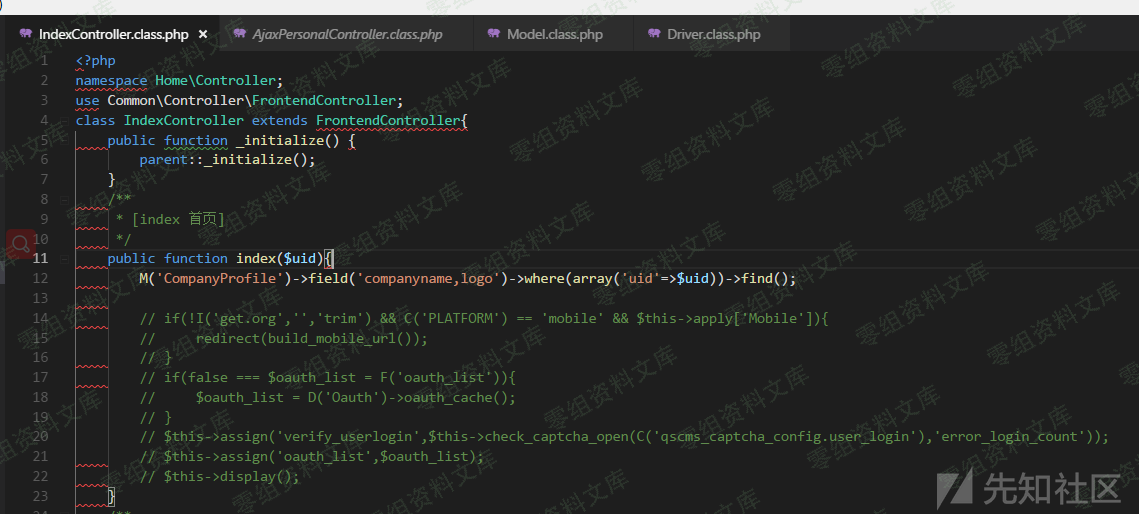
Task: Click the parent::_initialize() call on line 6
Action: coord(227,160)
